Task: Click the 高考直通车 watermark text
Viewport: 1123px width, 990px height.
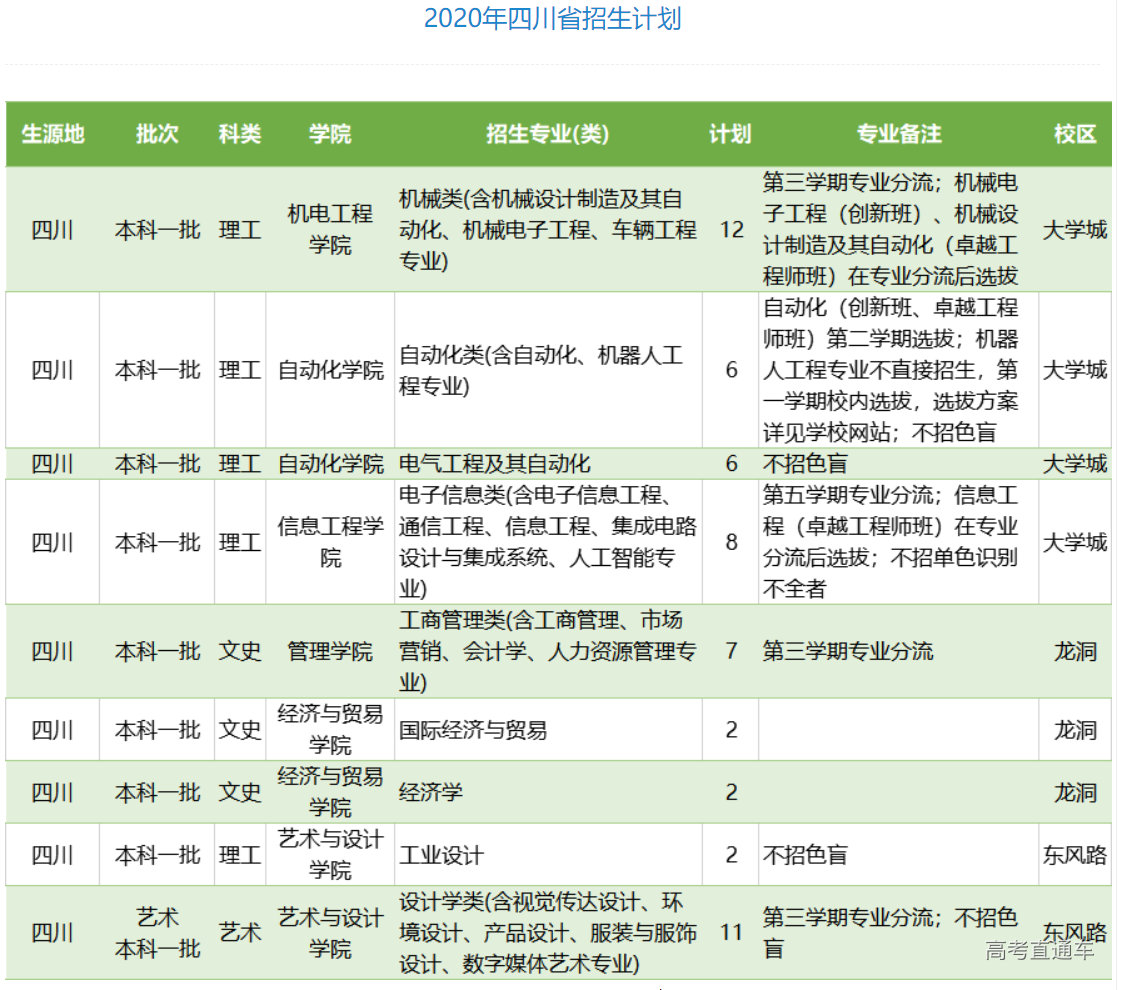Action: (1039, 950)
